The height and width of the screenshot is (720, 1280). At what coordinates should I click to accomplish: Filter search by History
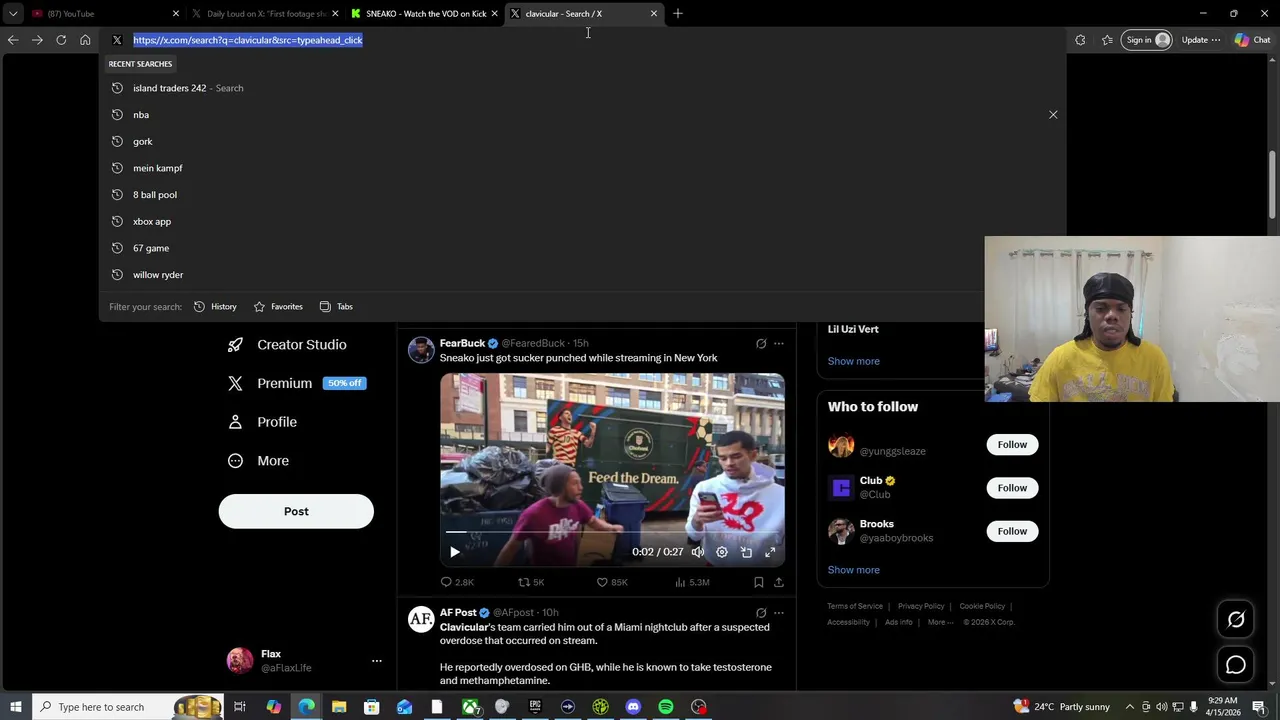click(215, 307)
